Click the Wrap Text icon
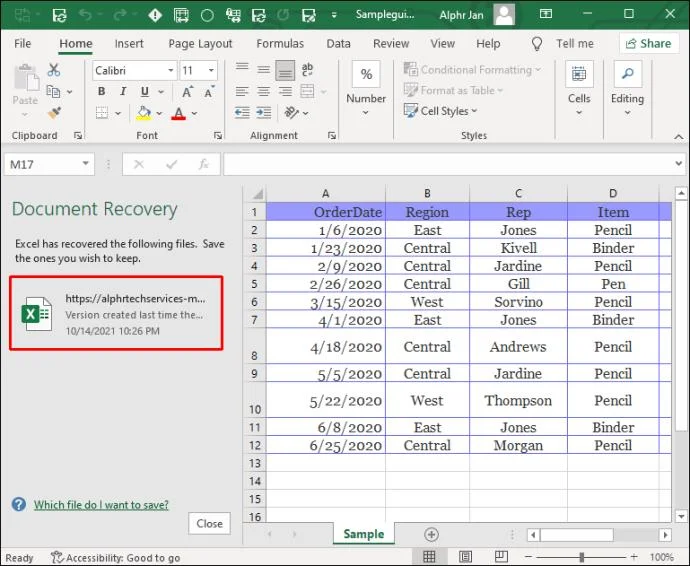 [307, 70]
